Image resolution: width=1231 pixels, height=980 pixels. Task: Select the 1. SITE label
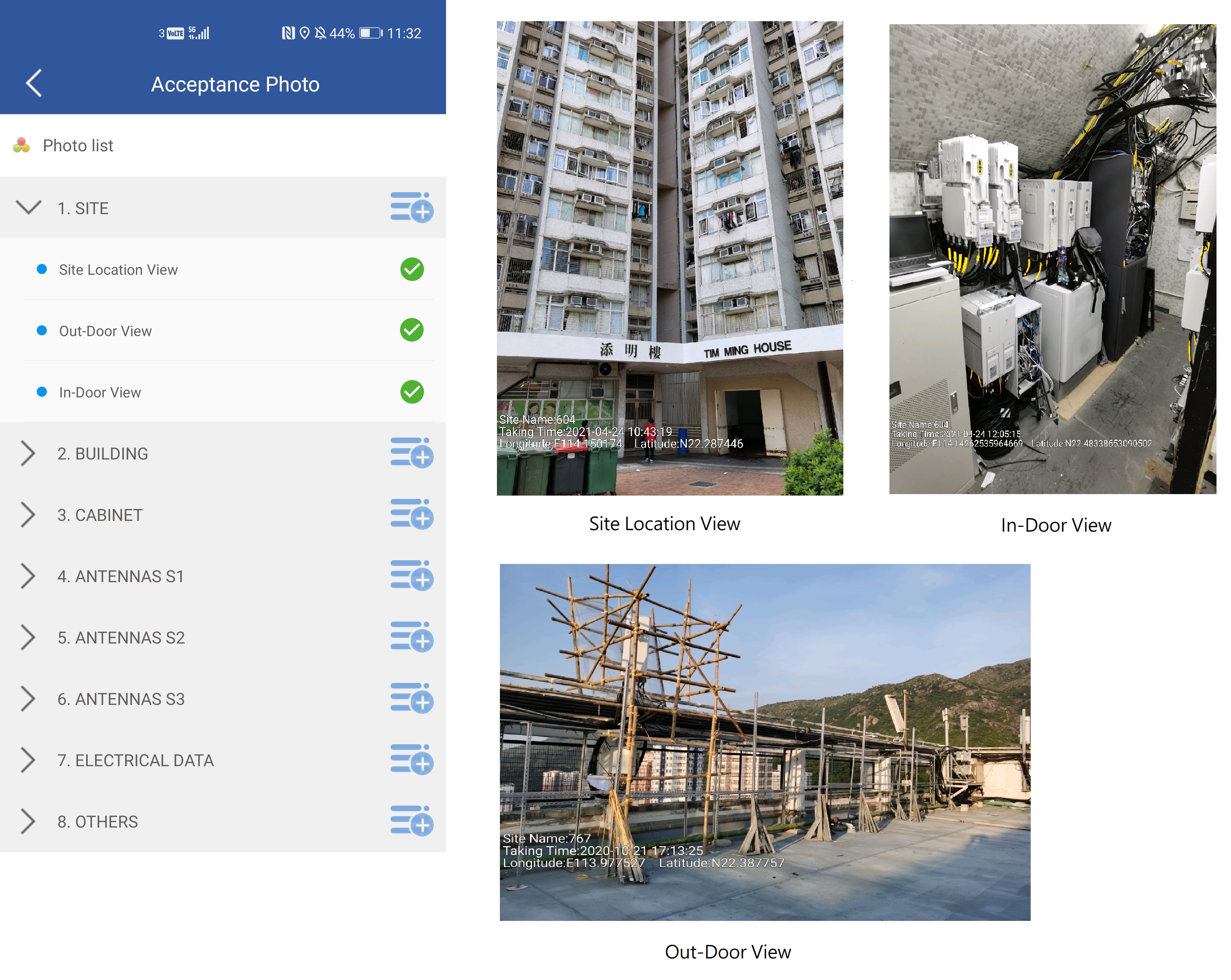click(x=83, y=209)
